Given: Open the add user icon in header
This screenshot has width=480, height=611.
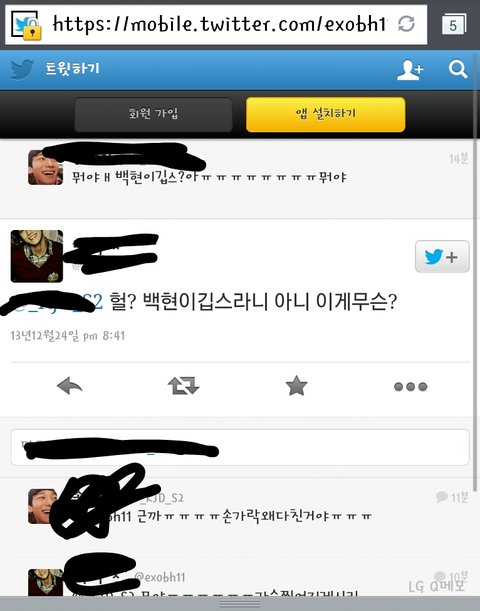Looking at the screenshot, I should (x=410, y=70).
